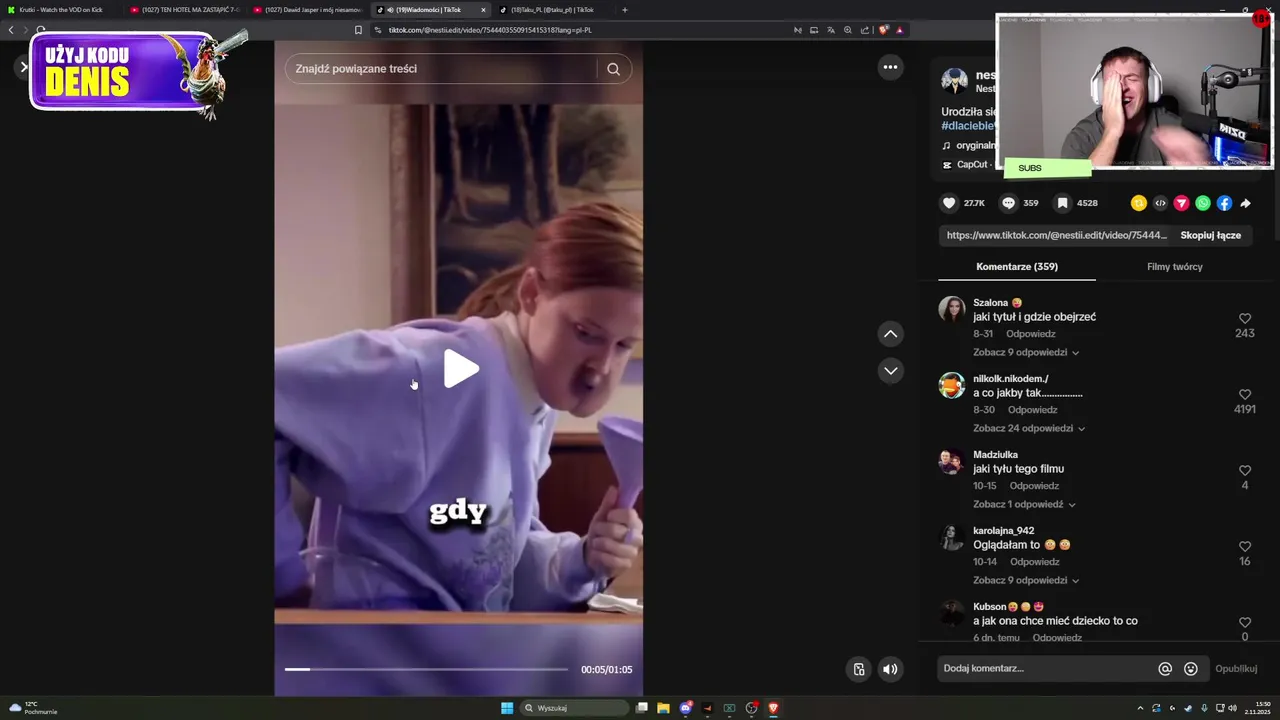The height and width of the screenshot is (720, 1280).
Task: Click the #dlaciebie hashtag link
Action: [968, 126]
